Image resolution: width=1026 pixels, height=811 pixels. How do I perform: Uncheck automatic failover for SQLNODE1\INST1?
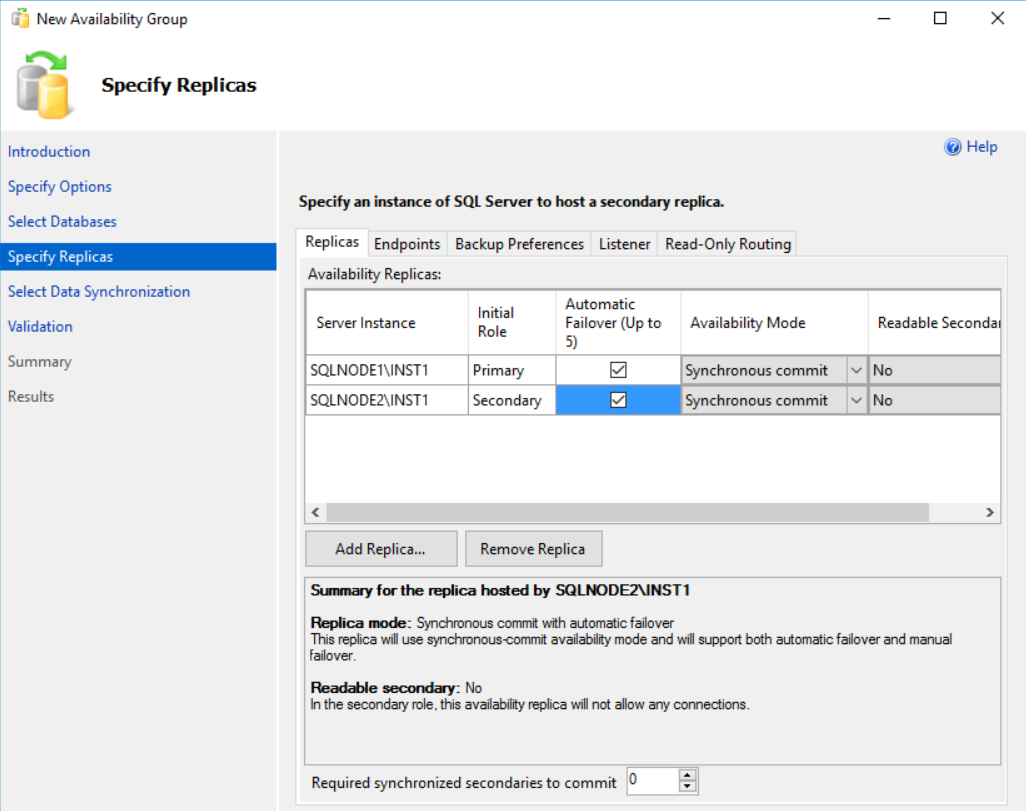pos(618,370)
